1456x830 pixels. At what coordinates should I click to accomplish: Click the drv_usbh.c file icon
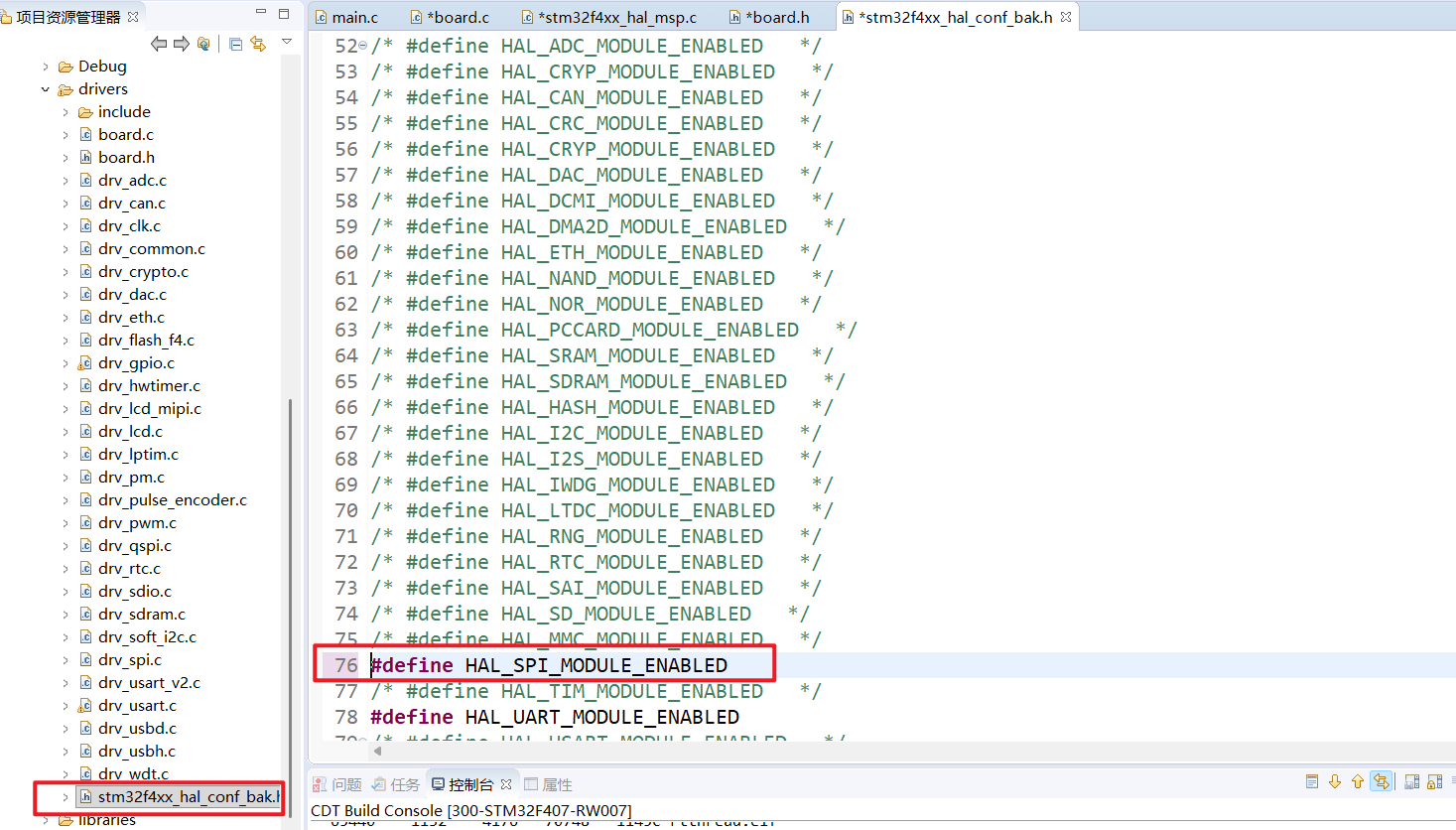[x=85, y=752]
